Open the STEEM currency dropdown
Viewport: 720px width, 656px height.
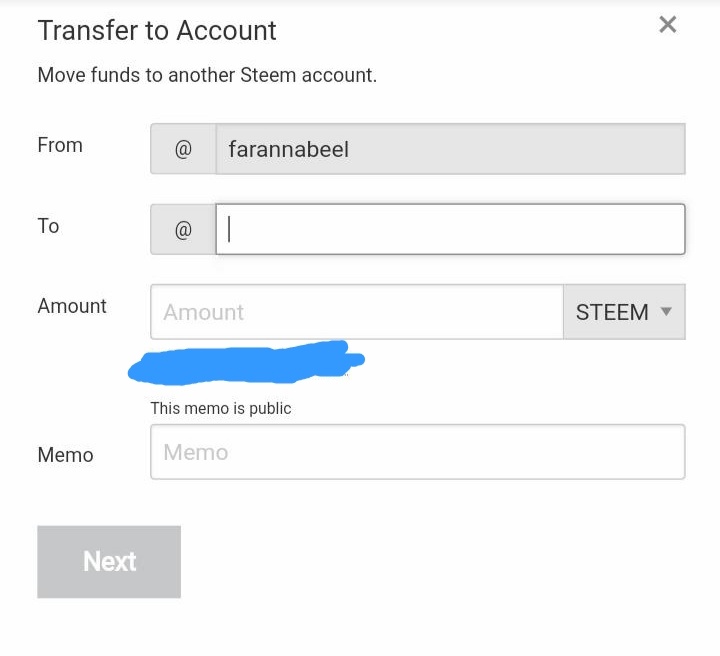[x=624, y=312]
